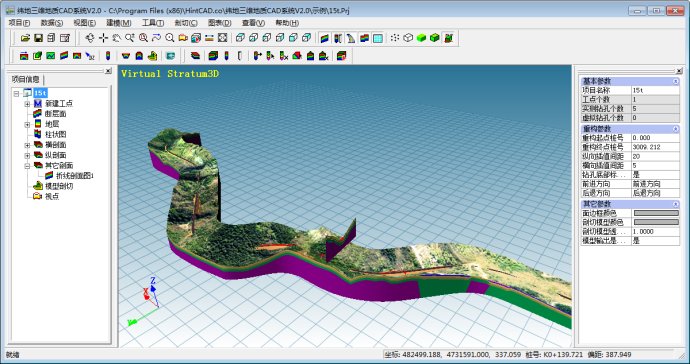
Task: Click the save floppy disk toolbar icon
Action: pyautogui.click(x=38, y=38)
